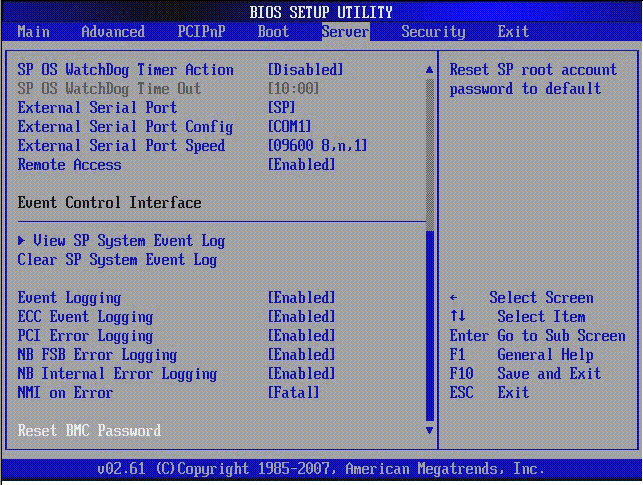643x485 pixels.
Task: Change WatchDog Timer Action [Disabled] value
Action: pos(306,70)
